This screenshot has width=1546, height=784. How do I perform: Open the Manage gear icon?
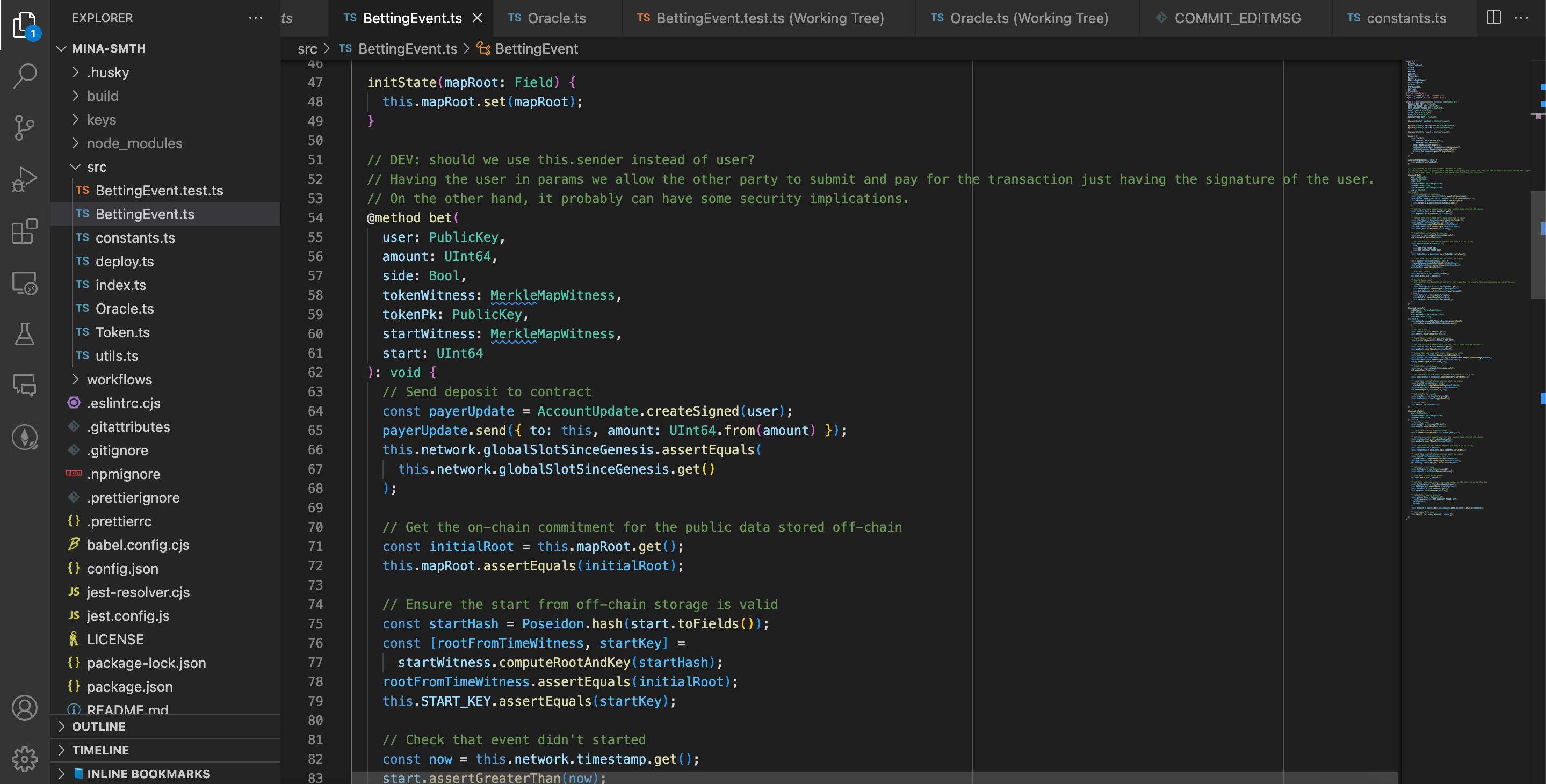(x=25, y=759)
